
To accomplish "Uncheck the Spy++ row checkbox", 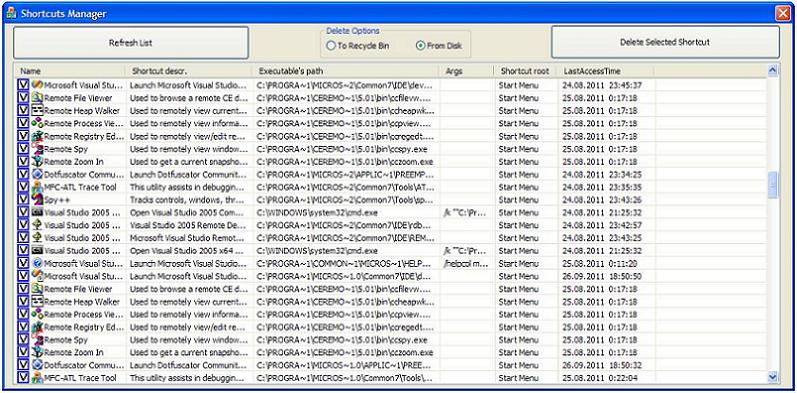I will [x=23, y=199].
